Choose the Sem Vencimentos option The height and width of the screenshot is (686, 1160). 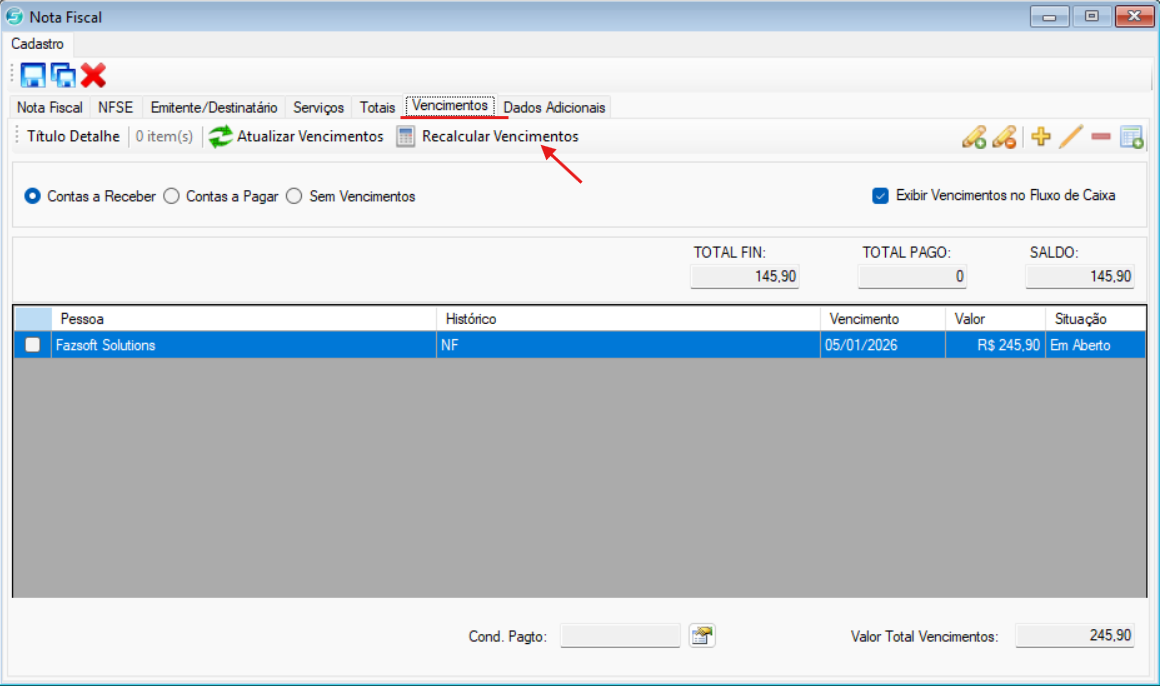pos(294,196)
